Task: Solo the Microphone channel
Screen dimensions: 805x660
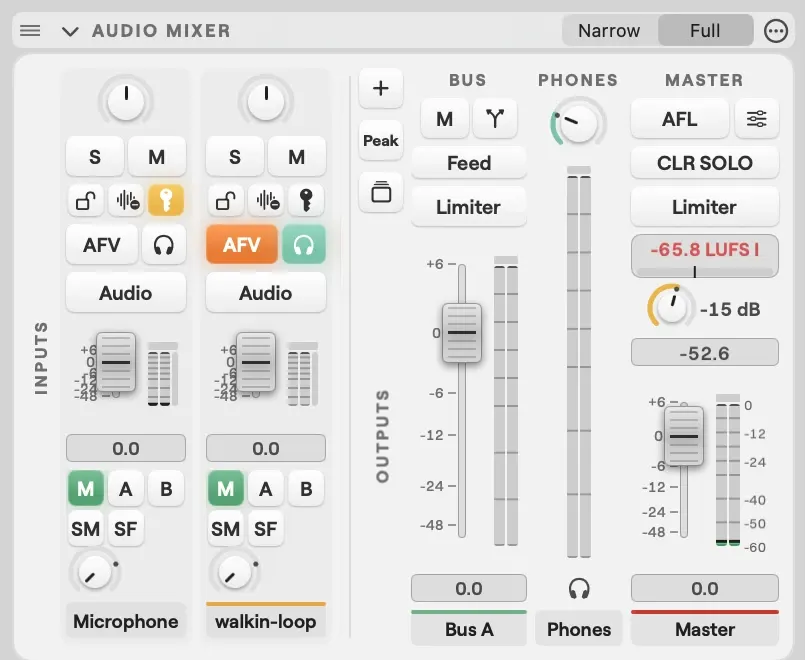Action: click(95, 157)
